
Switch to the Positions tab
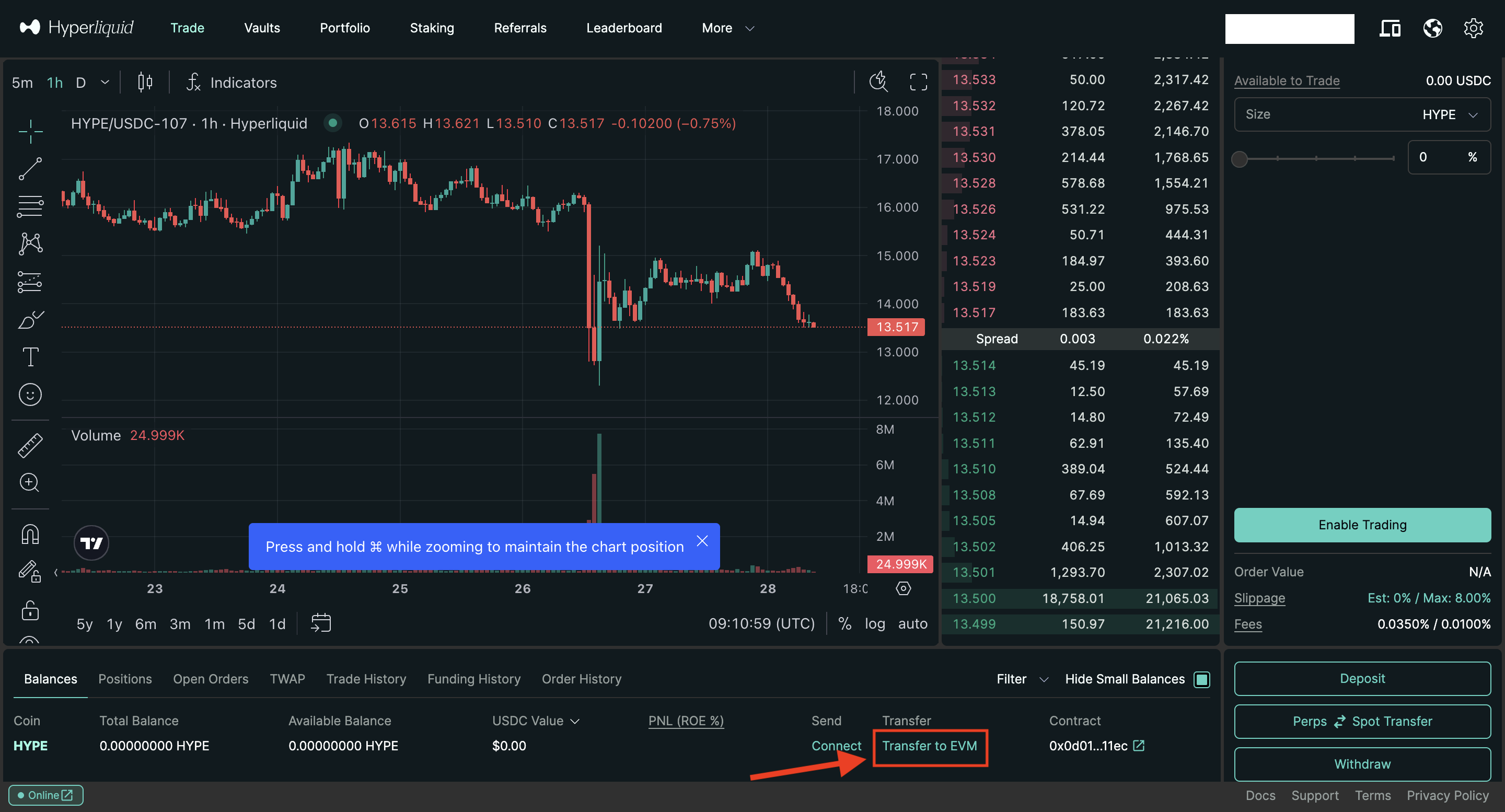tap(125, 679)
